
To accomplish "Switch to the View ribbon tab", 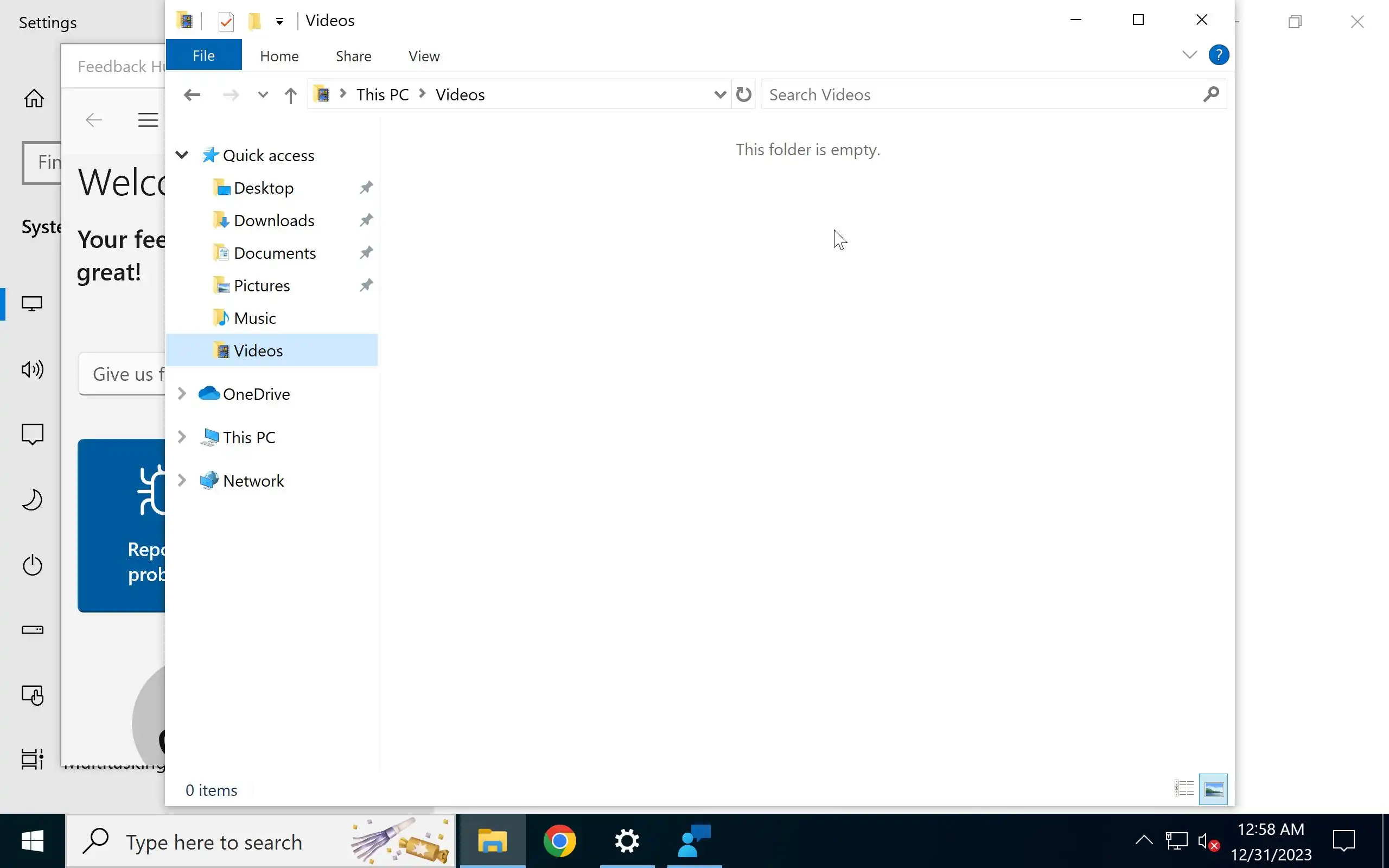I will 424,56.
